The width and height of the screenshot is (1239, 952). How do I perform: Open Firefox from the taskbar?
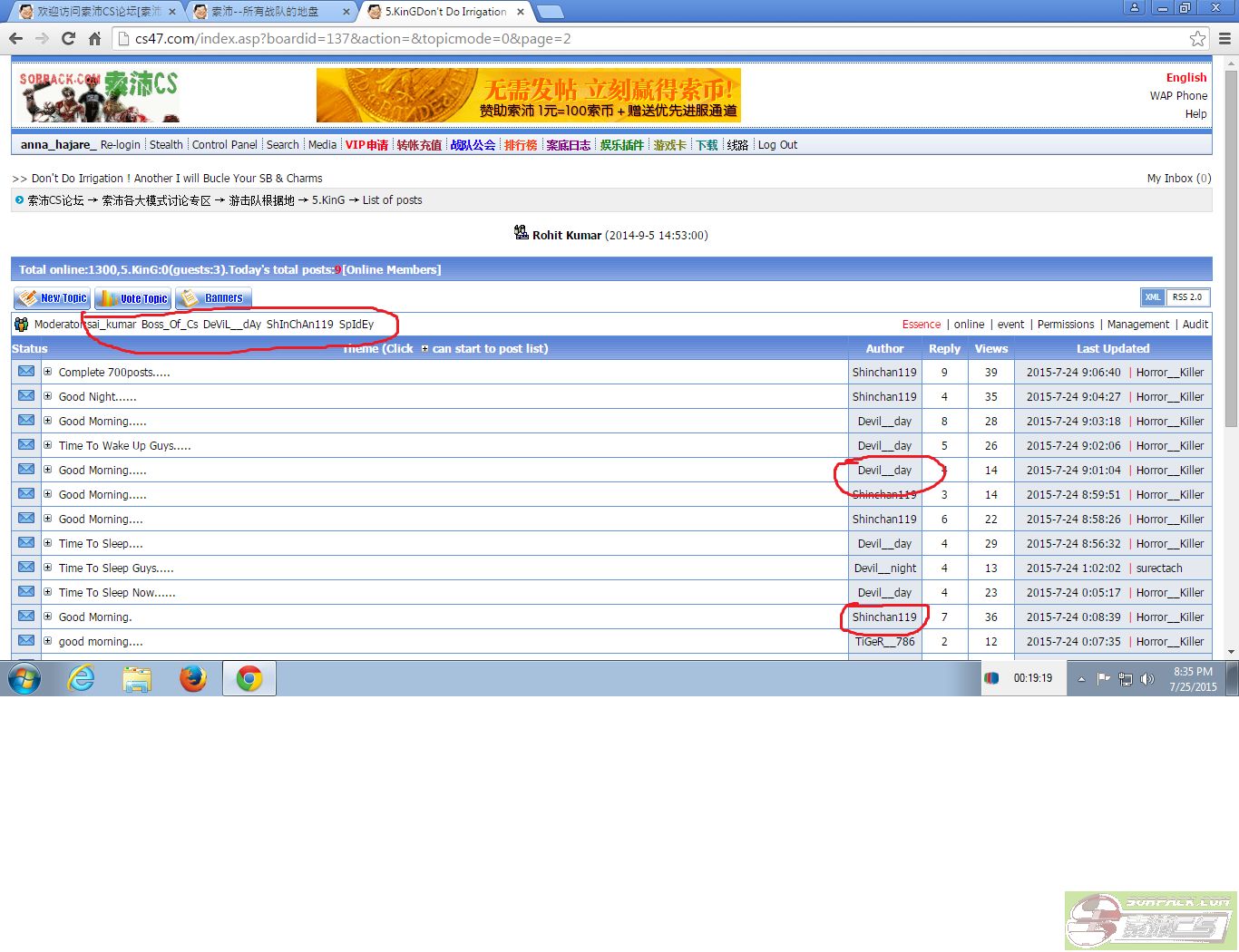192,678
